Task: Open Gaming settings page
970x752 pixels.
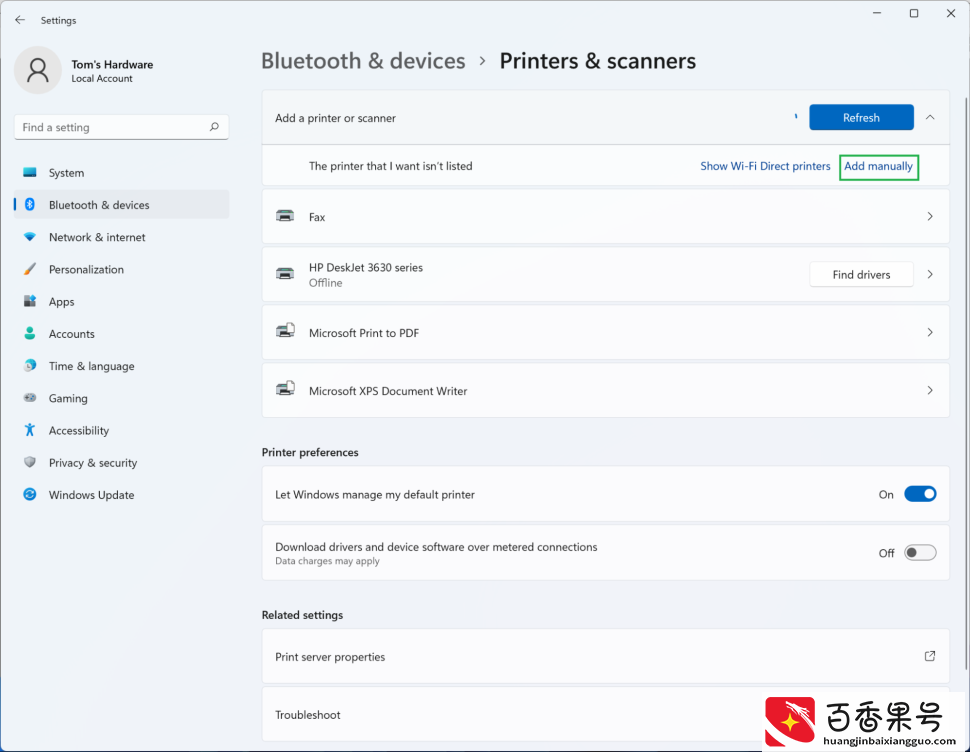Action: click(x=122, y=398)
